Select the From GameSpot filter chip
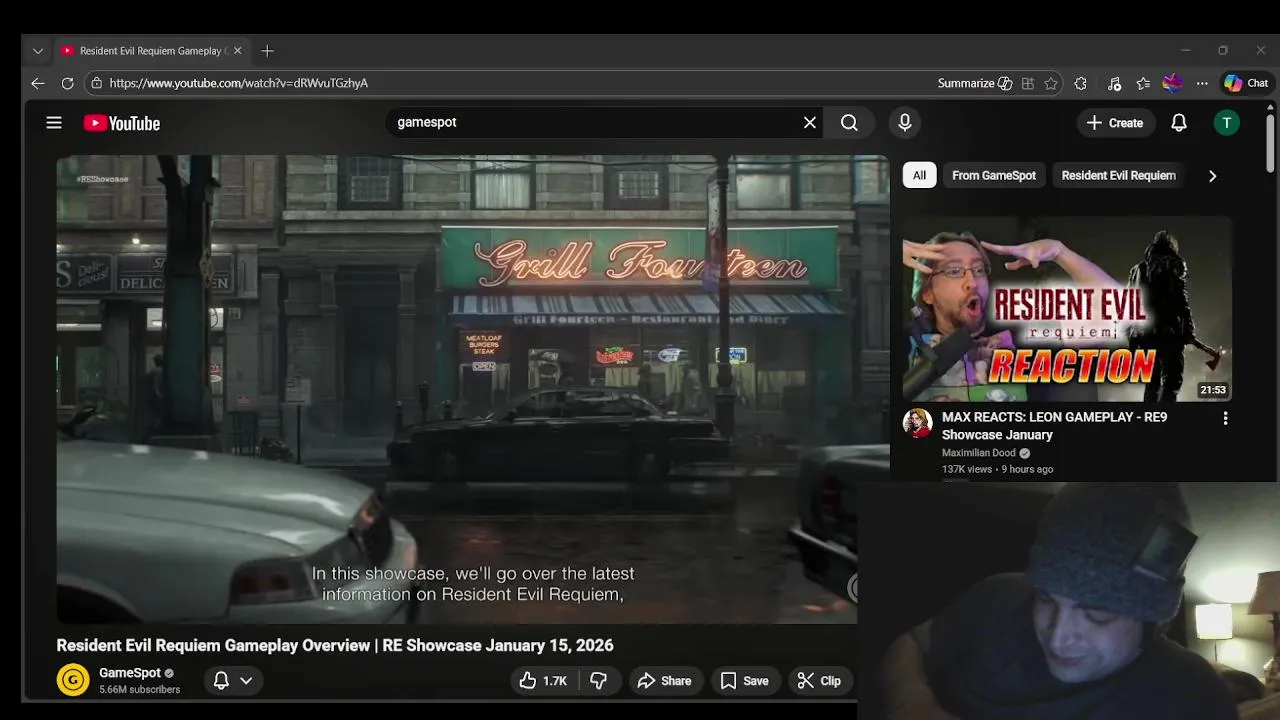This screenshot has width=1280, height=720. click(994, 175)
